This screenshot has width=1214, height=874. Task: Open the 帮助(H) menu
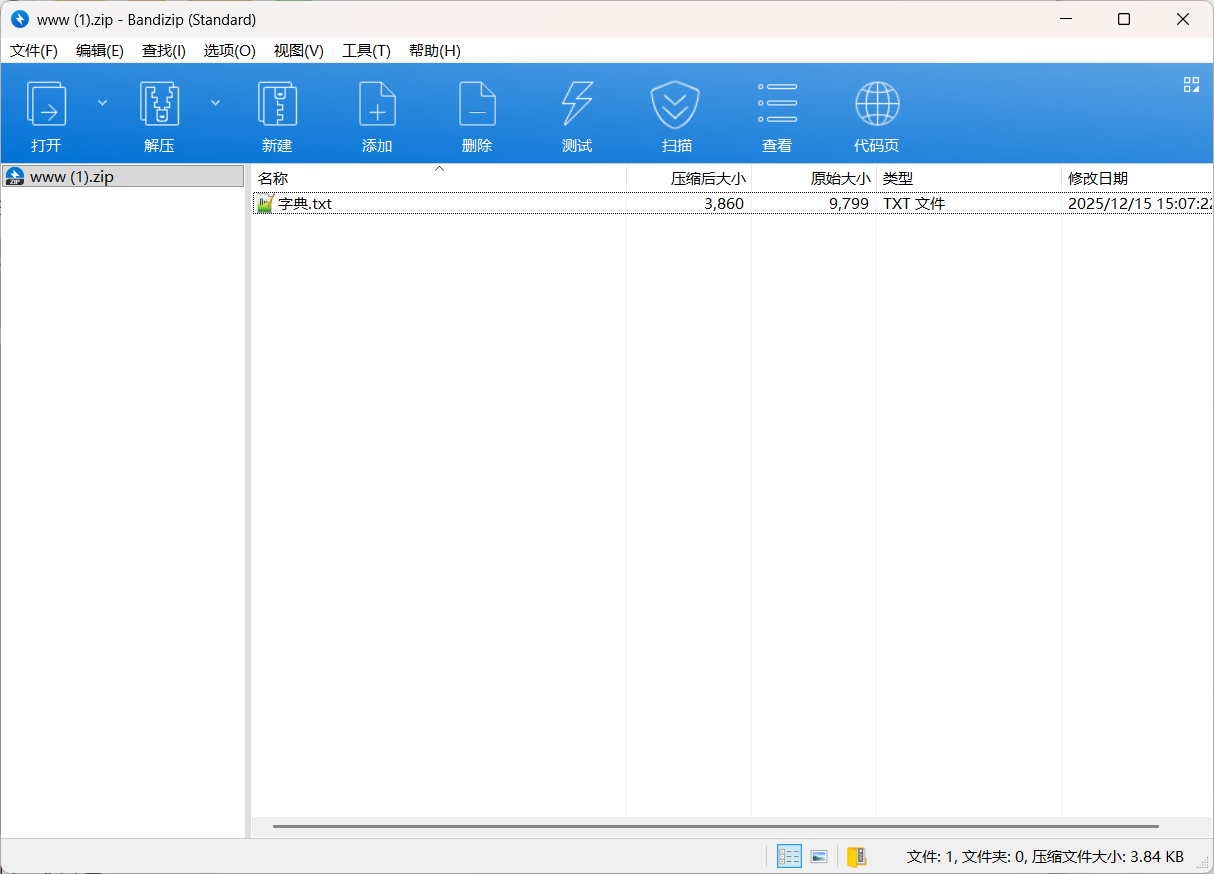(x=435, y=51)
